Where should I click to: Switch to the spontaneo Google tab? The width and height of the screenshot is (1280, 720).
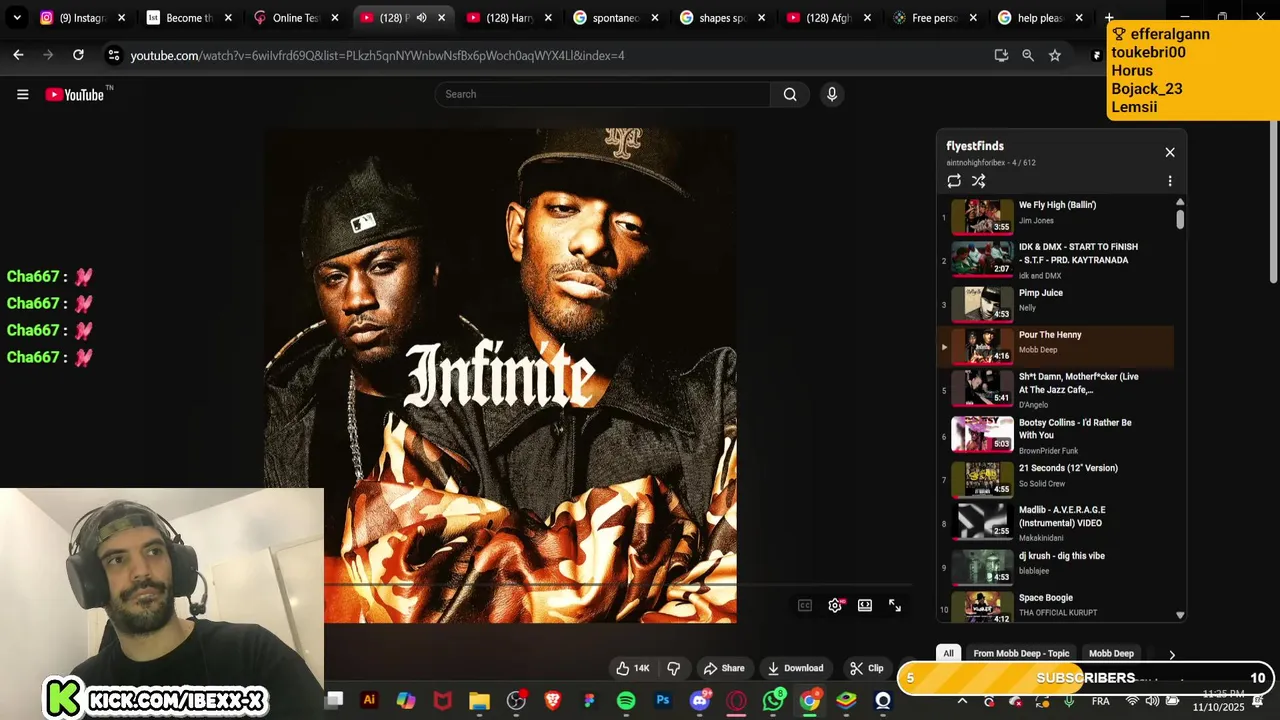615,18
